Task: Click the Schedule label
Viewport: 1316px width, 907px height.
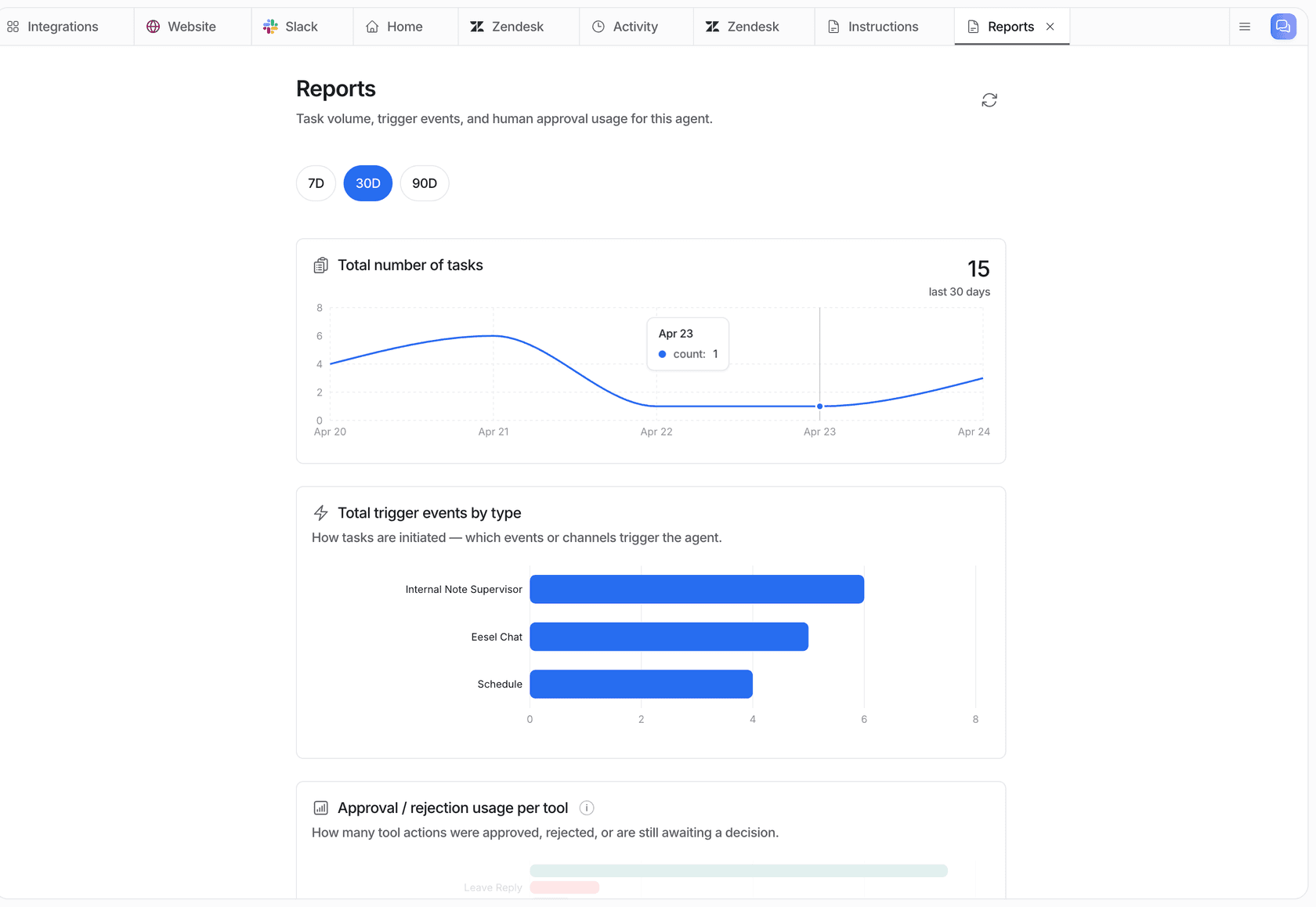Action: (500, 684)
